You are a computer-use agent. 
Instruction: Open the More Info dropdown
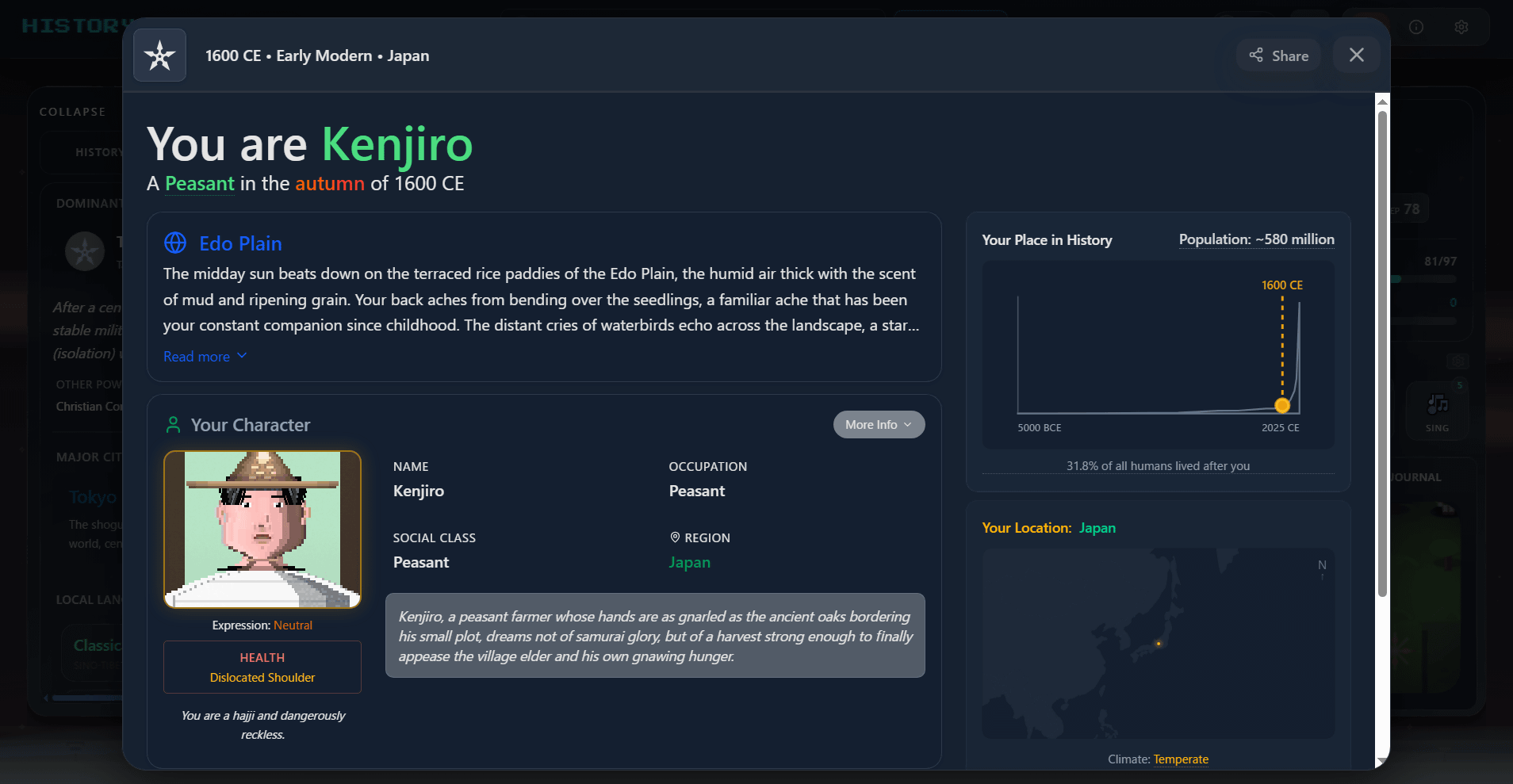[x=879, y=424]
